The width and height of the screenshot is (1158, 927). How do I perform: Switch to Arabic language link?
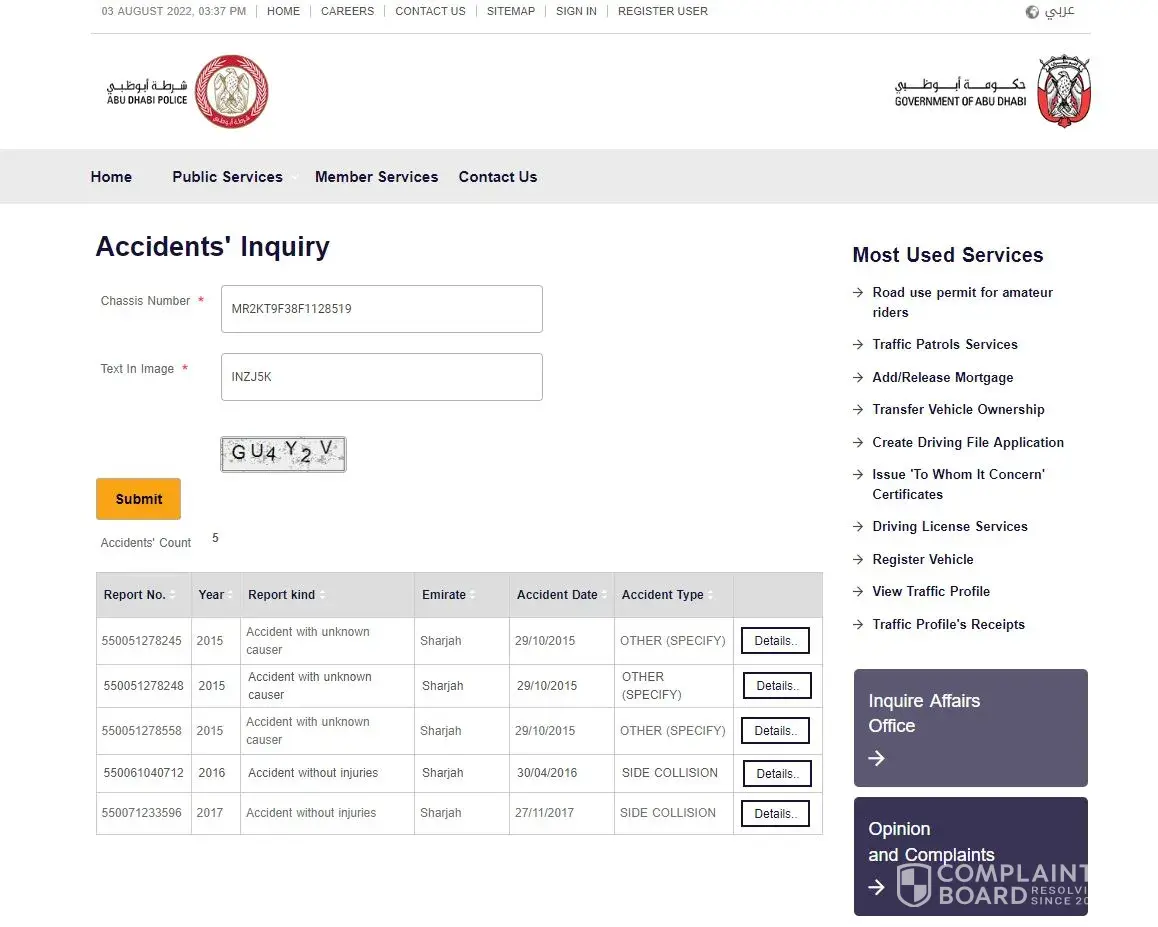point(1060,11)
